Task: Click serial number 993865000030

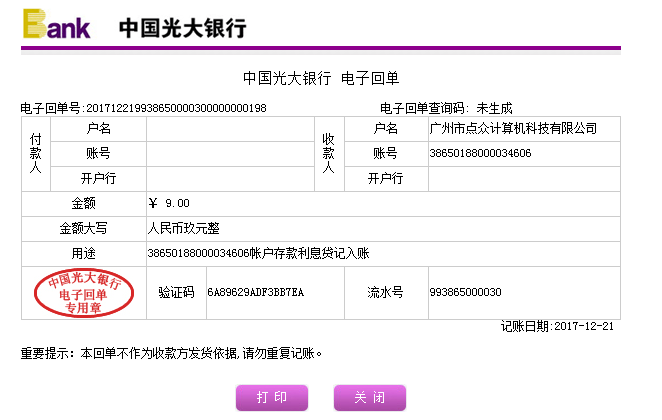Action: (x=465, y=293)
